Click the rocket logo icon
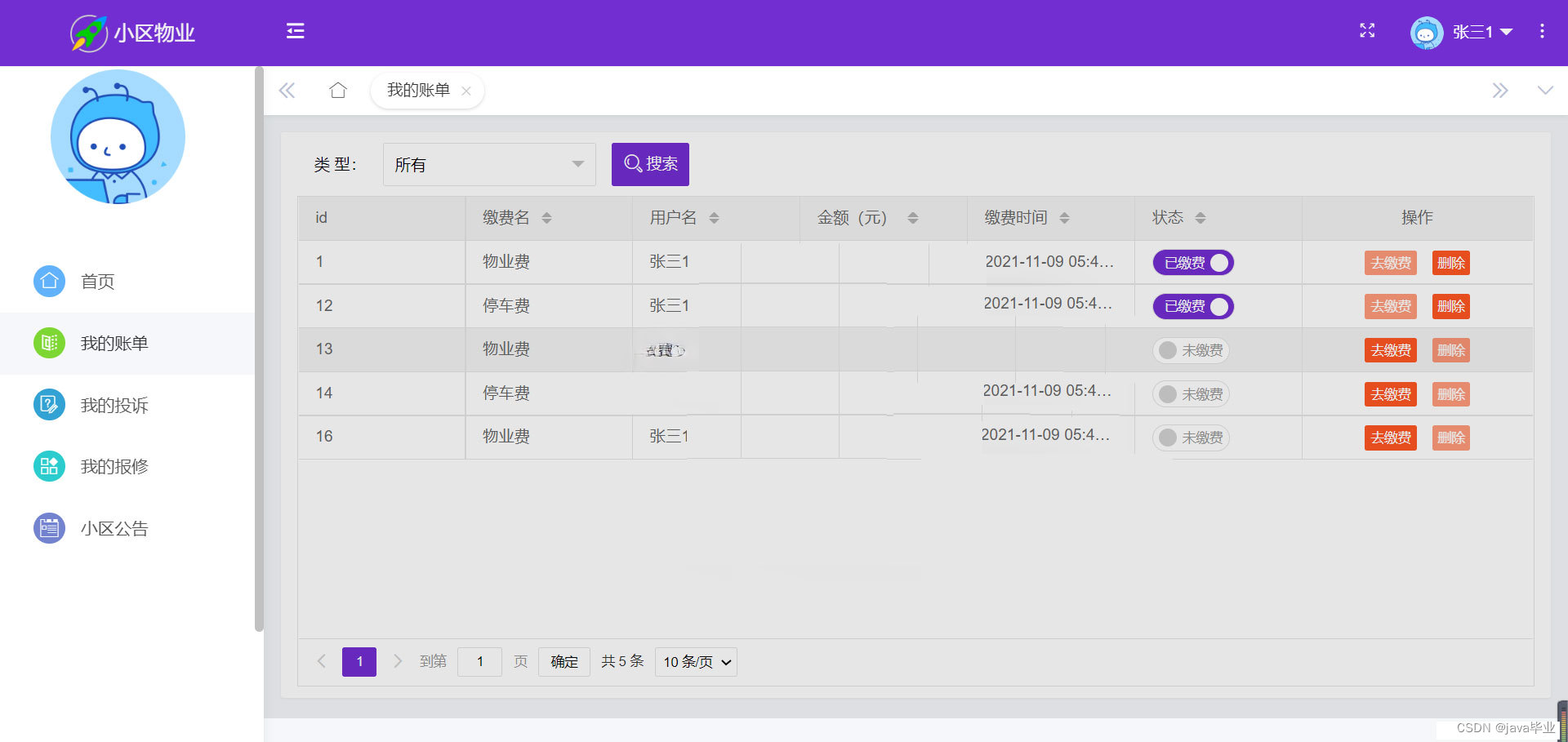Image resolution: width=1568 pixels, height=742 pixels. (88, 33)
